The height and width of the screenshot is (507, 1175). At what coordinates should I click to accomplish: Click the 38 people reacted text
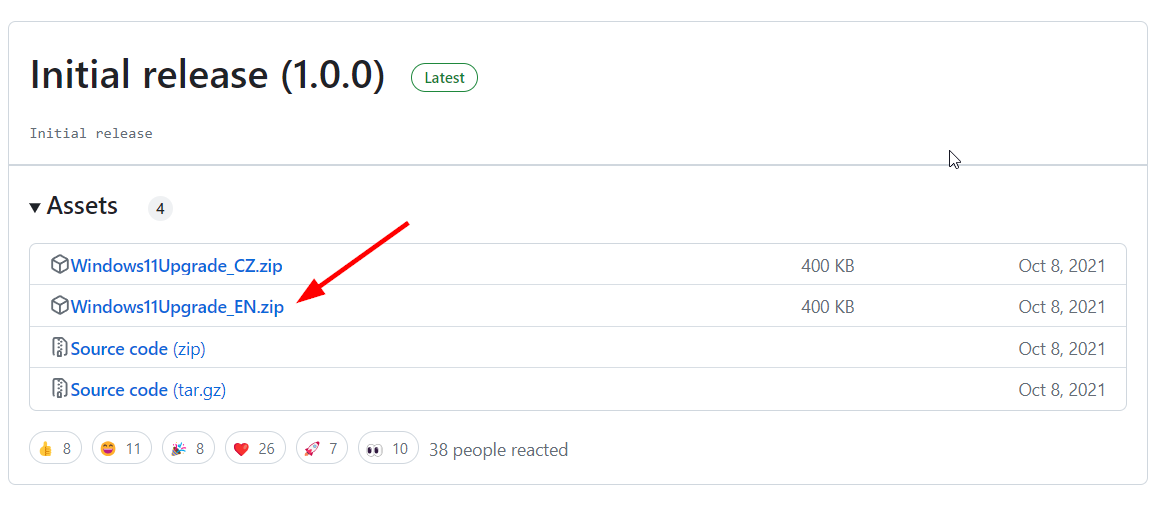point(498,450)
